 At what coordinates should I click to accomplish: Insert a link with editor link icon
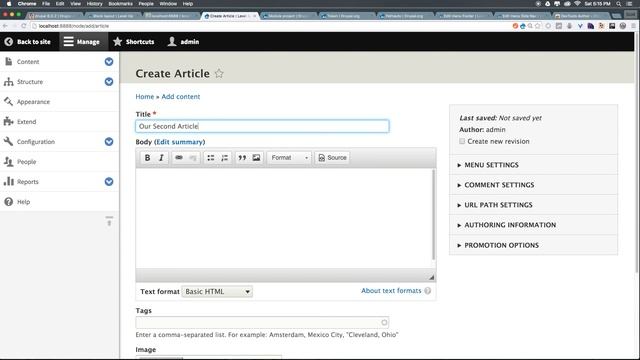tap(179, 158)
